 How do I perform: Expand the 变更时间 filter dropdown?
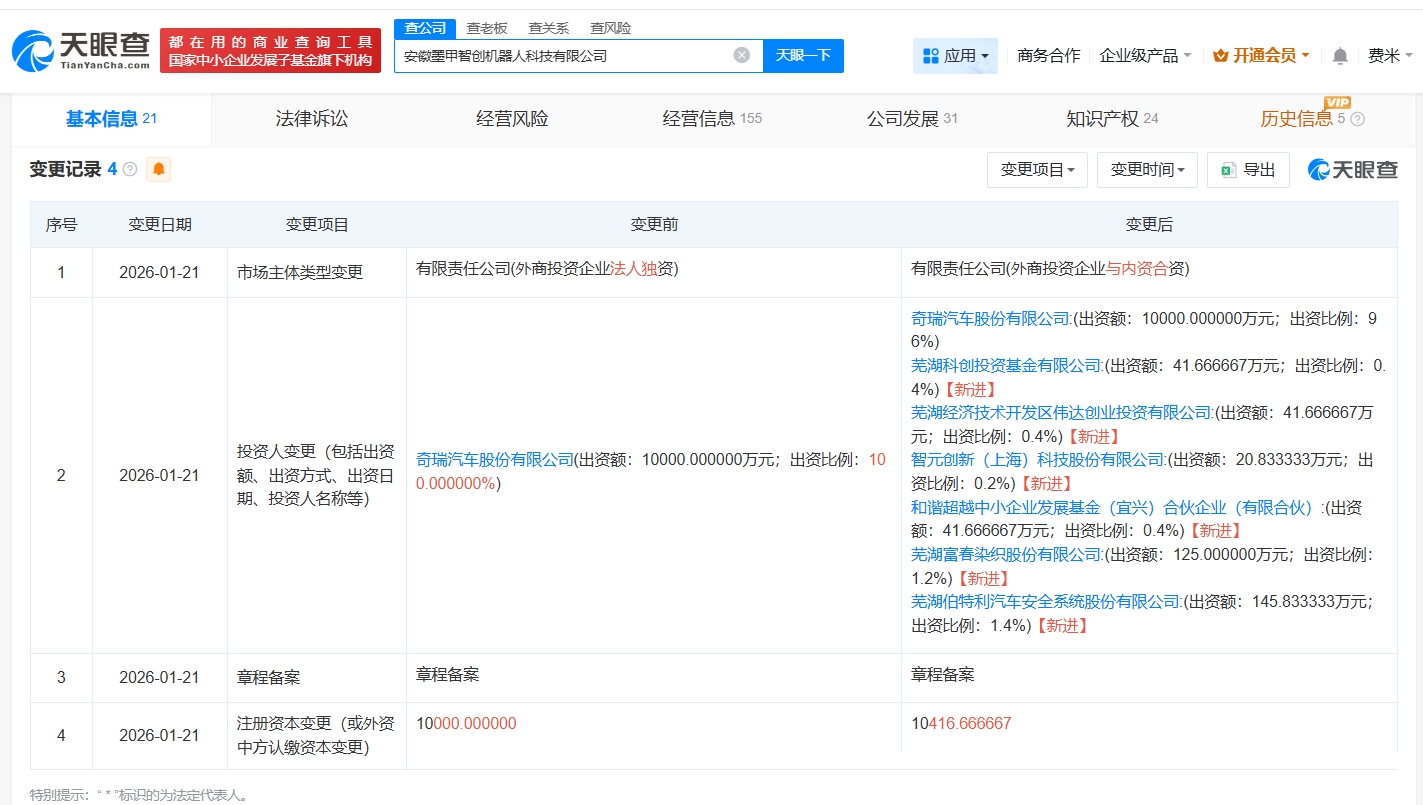coord(1147,170)
